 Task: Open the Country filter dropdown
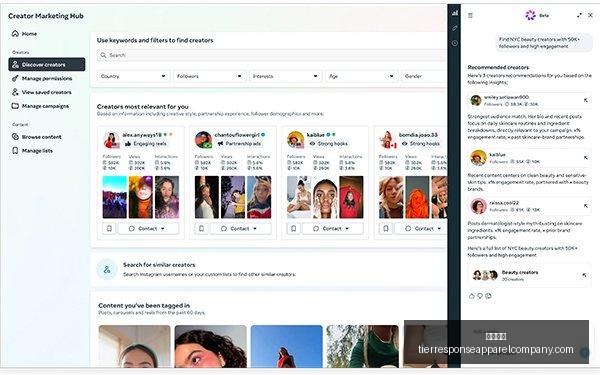point(133,76)
